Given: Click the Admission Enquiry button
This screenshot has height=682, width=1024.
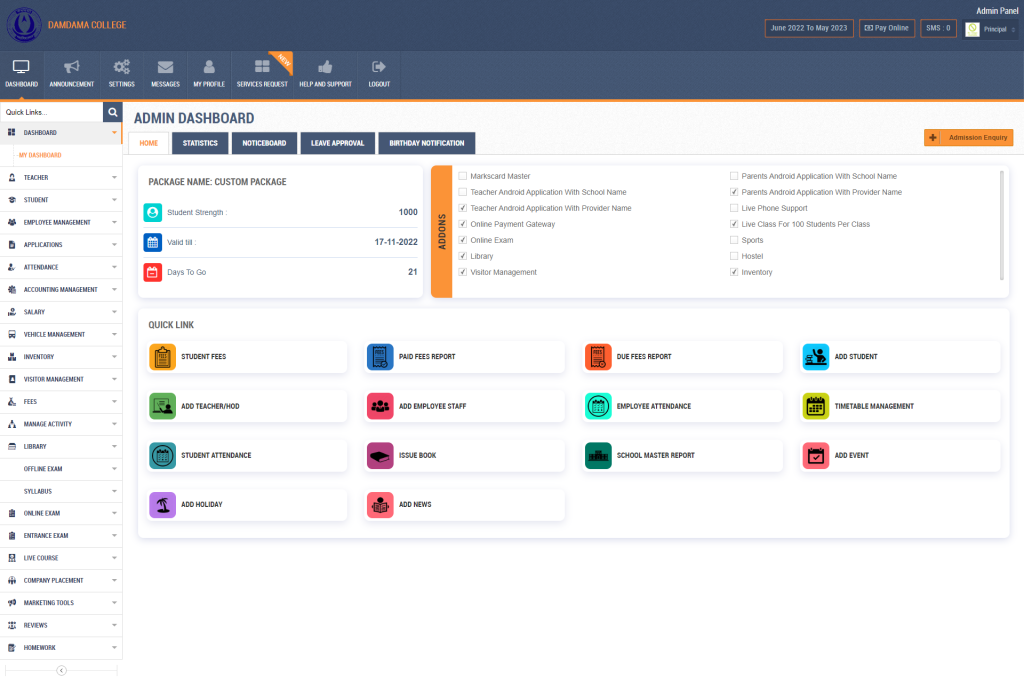Looking at the screenshot, I should point(968,137).
